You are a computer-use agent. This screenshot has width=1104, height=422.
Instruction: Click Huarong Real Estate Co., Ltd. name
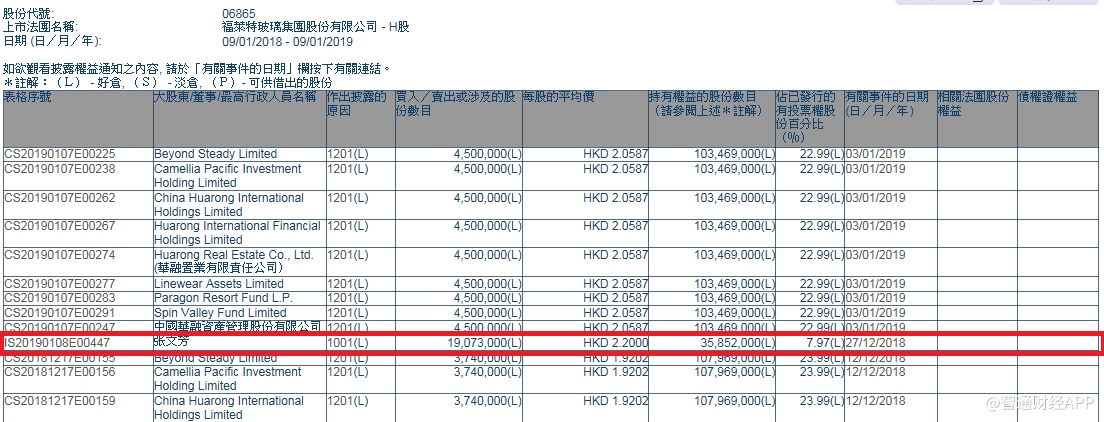[234, 261]
